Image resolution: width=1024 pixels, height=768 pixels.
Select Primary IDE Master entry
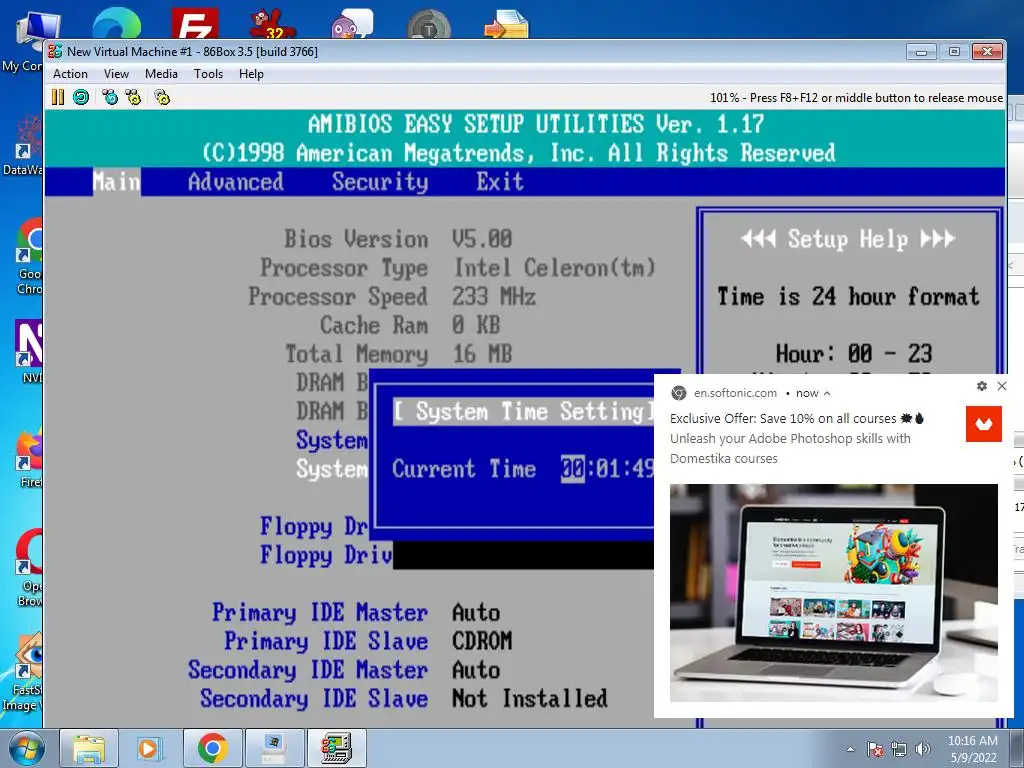(320, 613)
